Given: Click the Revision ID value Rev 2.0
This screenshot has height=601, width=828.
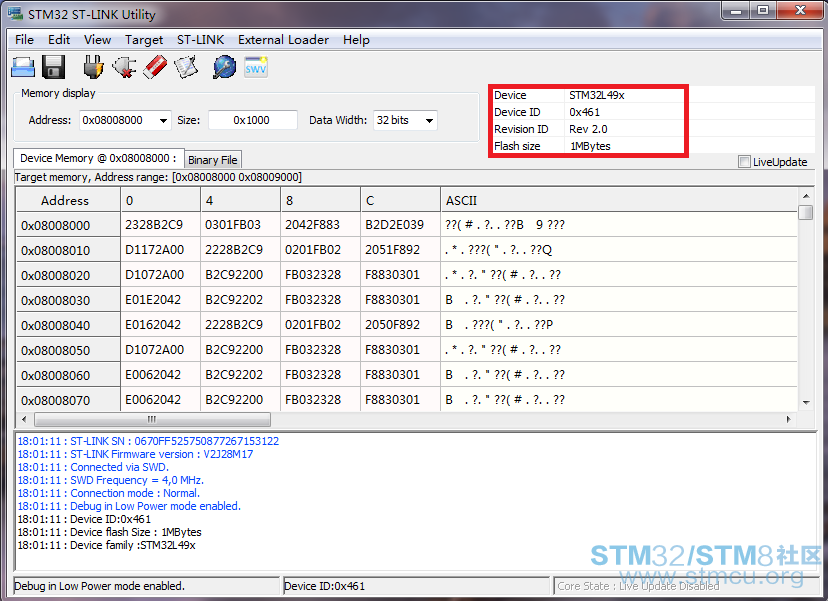Looking at the screenshot, I should [588, 129].
